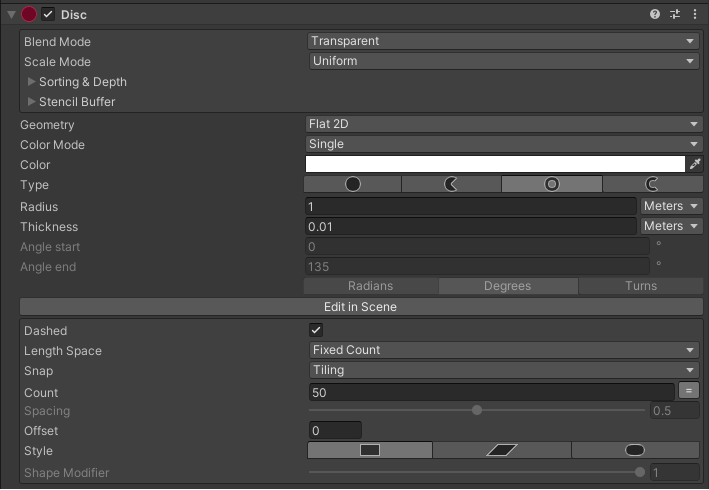
Task: Switch angle units to Radians
Action: pyautogui.click(x=371, y=286)
